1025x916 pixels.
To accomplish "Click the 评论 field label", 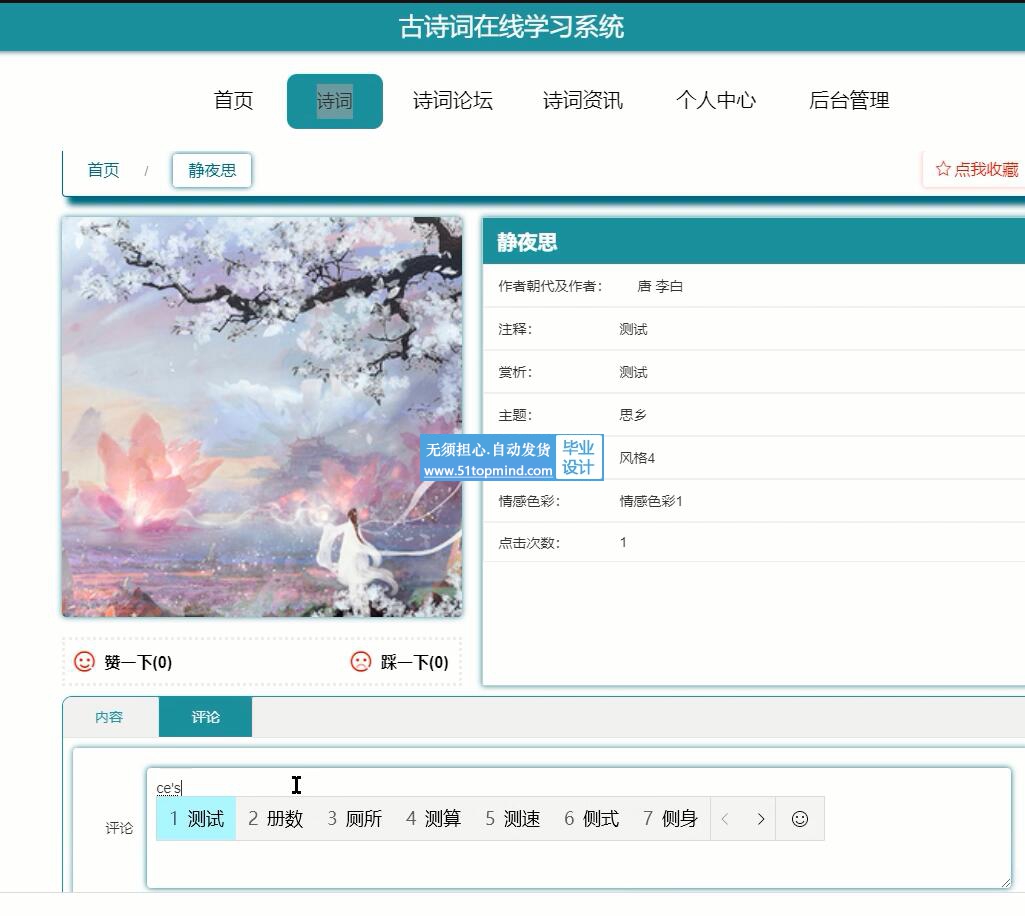I will pyautogui.click(x=119, y=828).
